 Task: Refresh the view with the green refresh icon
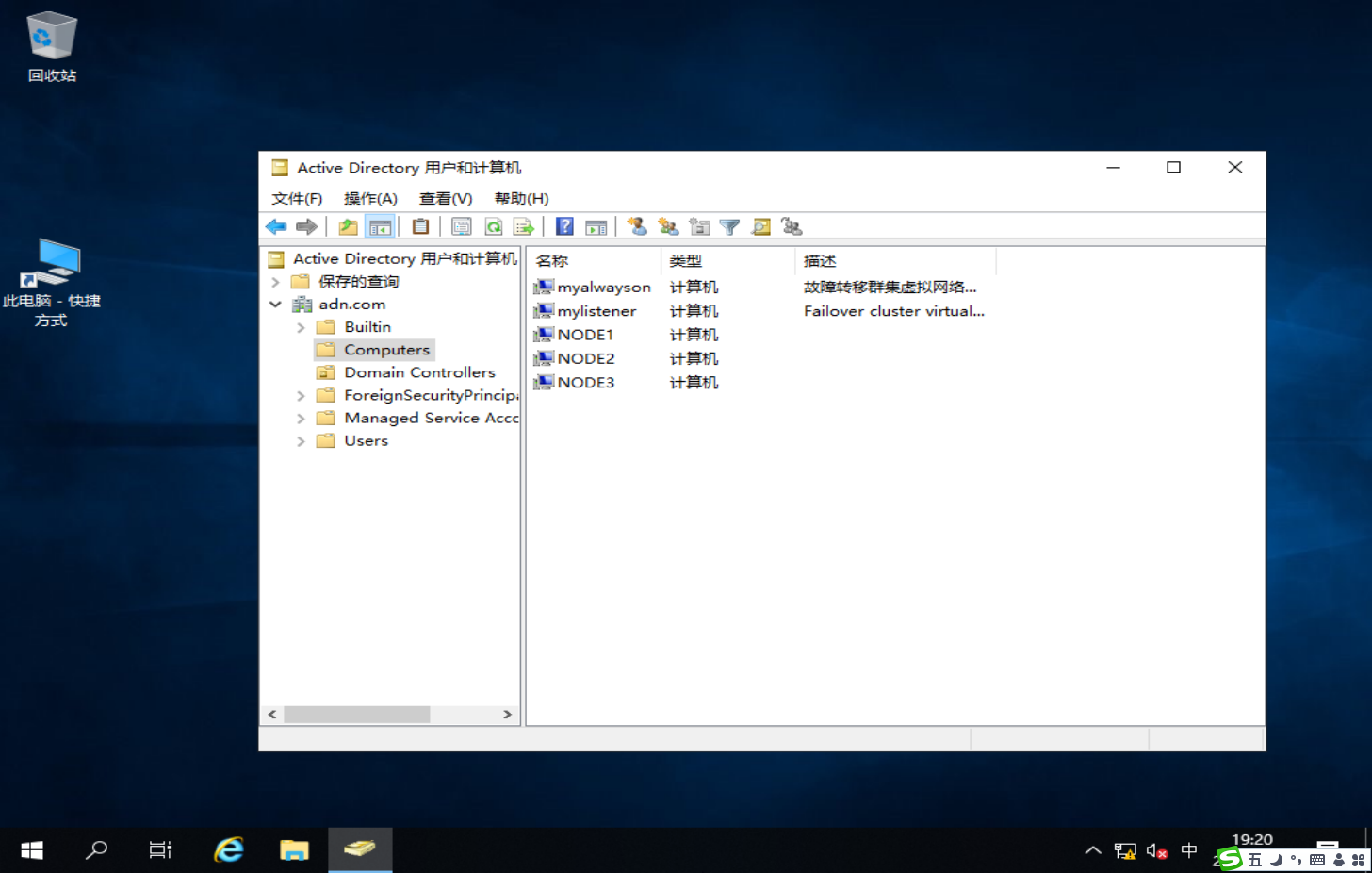point(493,226)
